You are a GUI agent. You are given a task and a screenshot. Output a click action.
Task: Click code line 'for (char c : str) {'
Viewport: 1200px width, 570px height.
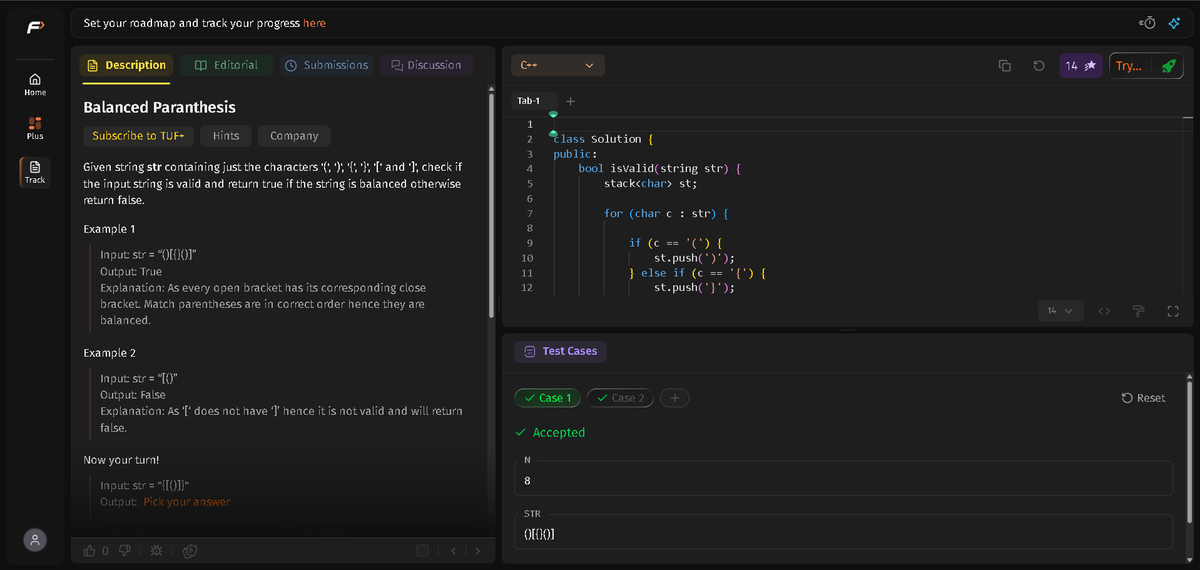click(x=667, y=214)
